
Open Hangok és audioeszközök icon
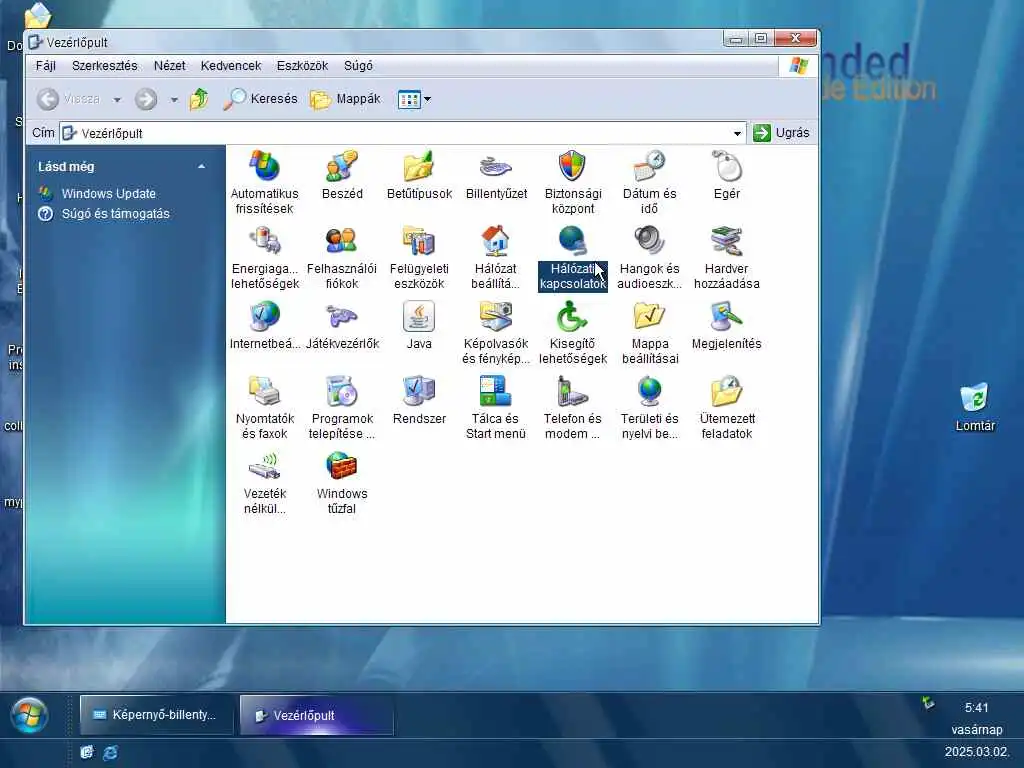click(x=650, y=257)
